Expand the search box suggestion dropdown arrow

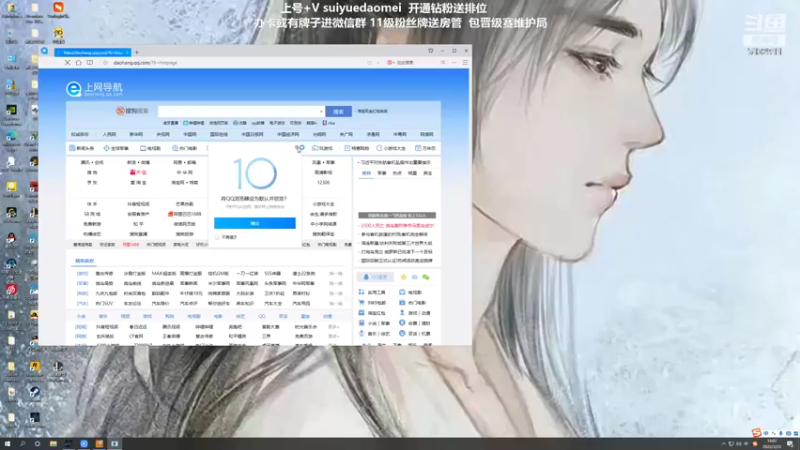(321, 111)
